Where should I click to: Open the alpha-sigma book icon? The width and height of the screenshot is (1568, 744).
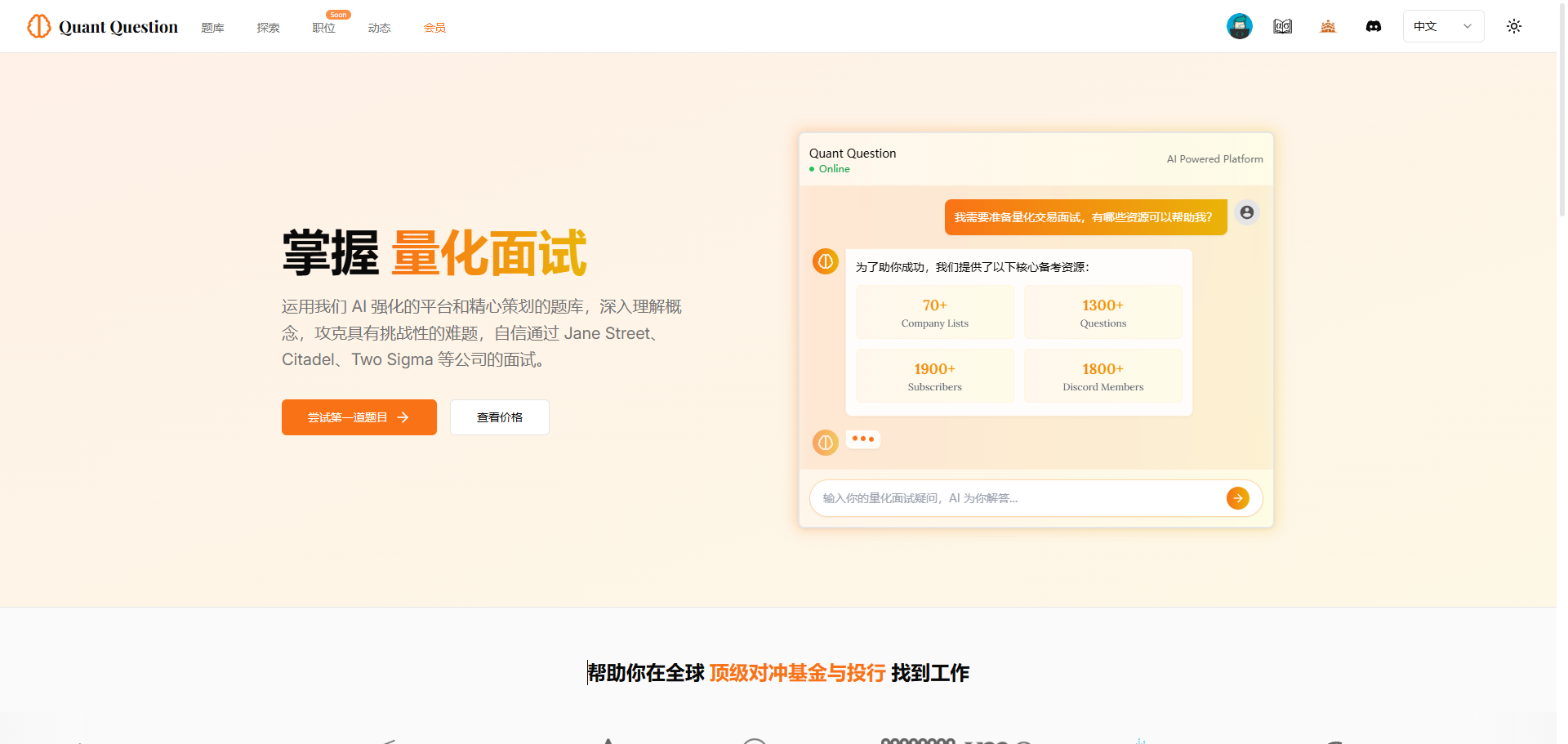[x=1282, y=26]
